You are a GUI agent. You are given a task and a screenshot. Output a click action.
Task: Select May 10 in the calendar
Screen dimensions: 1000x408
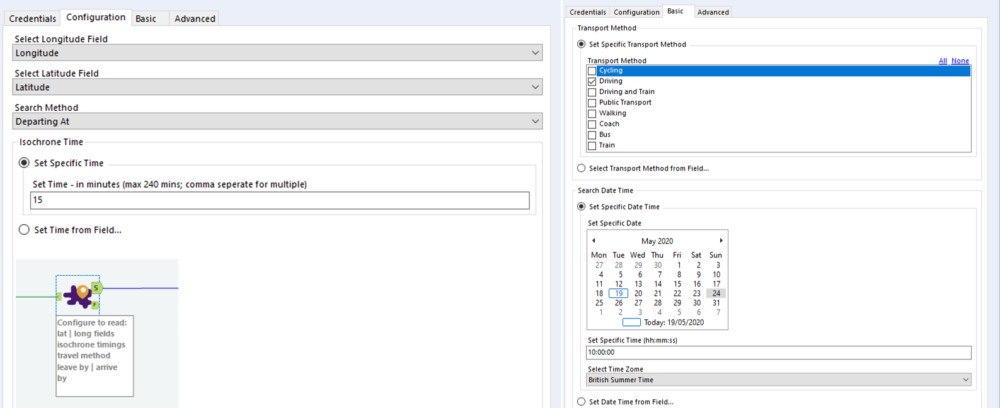[x=716, y=274]
